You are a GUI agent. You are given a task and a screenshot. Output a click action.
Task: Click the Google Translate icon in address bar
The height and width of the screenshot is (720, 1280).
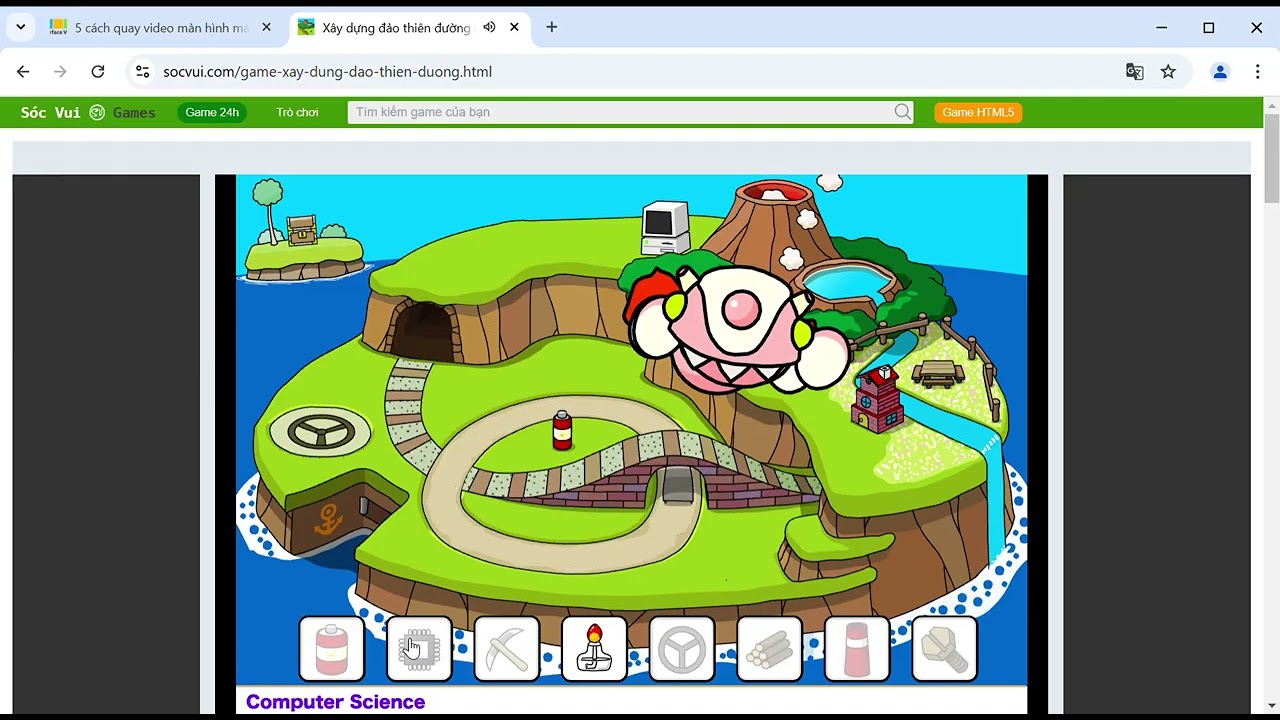pos(1134,72)
